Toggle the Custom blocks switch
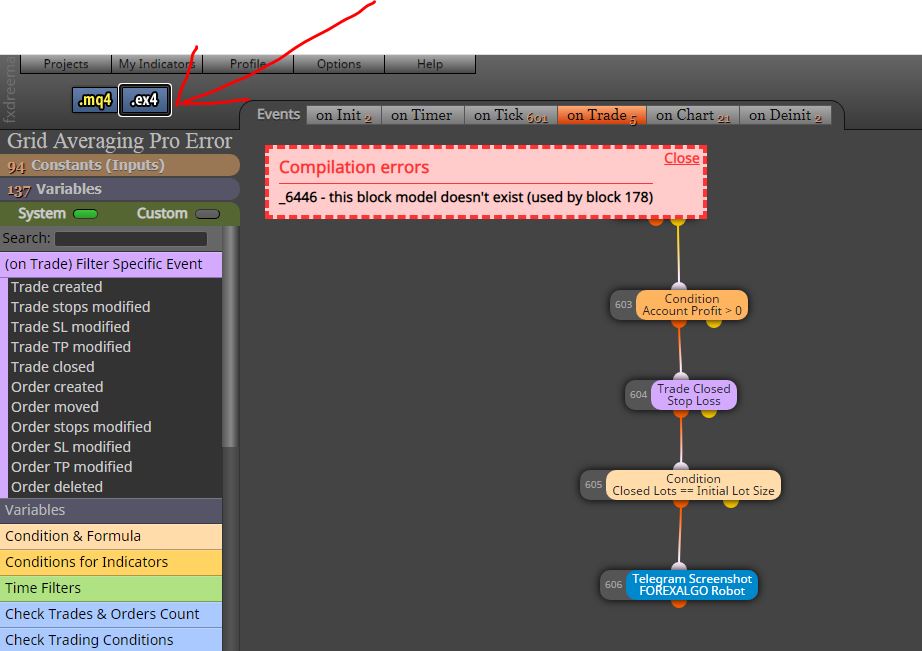Viewport: 922px width, 651px height. coord(208,214)
